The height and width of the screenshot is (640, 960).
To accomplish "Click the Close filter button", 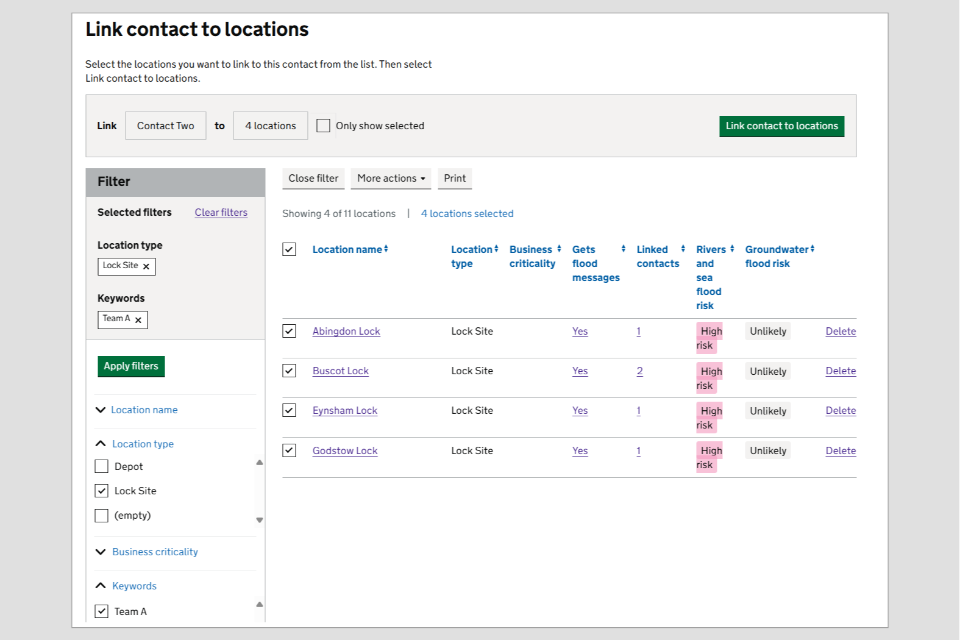I will (x=313, y=179).
